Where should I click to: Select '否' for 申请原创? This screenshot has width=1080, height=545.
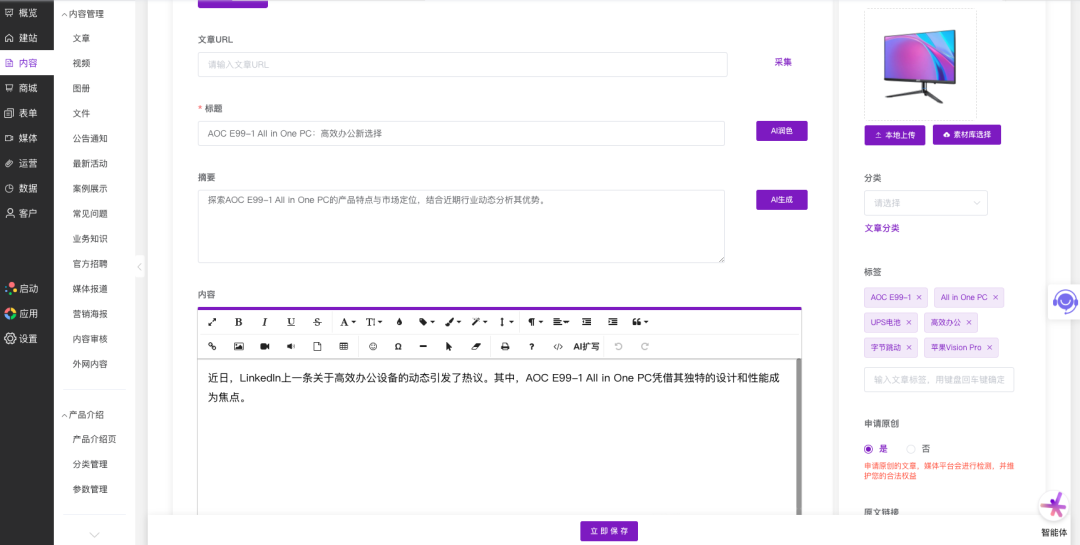pos(911,449)
